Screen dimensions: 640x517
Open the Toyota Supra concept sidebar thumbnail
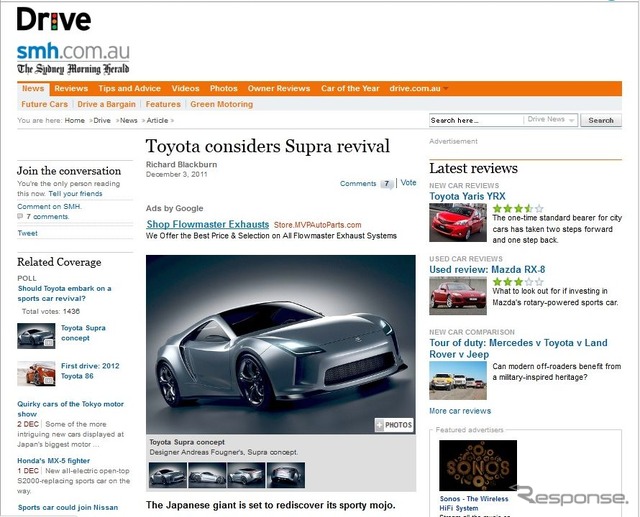tap(36, 336)
